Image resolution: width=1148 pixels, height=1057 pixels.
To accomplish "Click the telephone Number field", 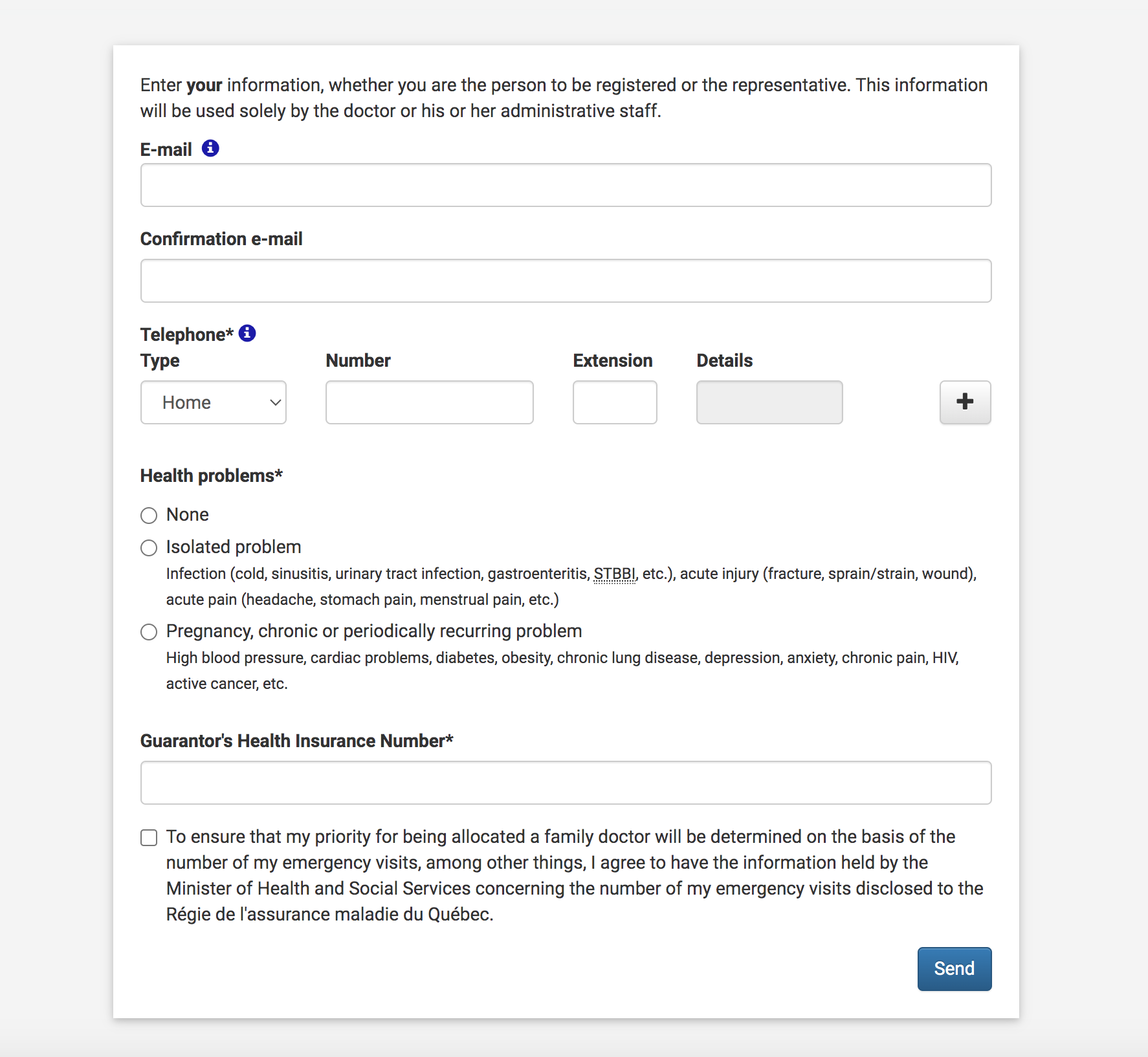I will click(x=430, y=402).
